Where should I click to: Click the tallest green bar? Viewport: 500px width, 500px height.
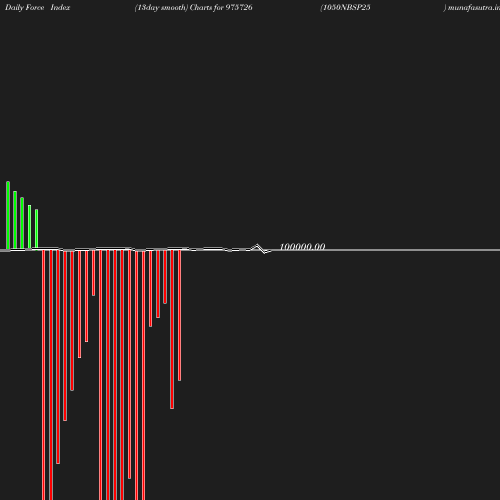(8, 215)
